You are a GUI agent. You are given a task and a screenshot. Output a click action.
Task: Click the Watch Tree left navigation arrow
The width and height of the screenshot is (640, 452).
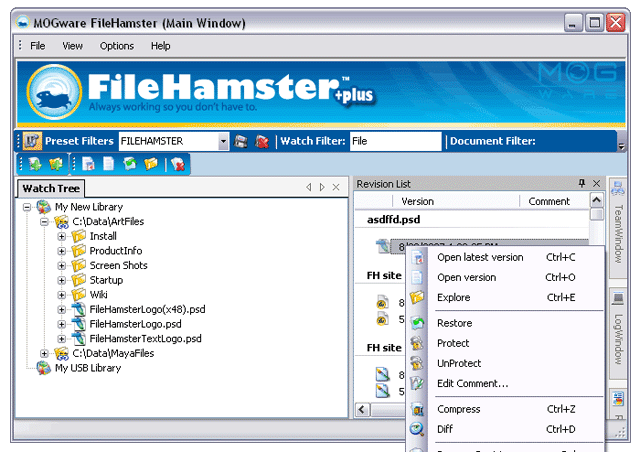click(x=309, y=187)
